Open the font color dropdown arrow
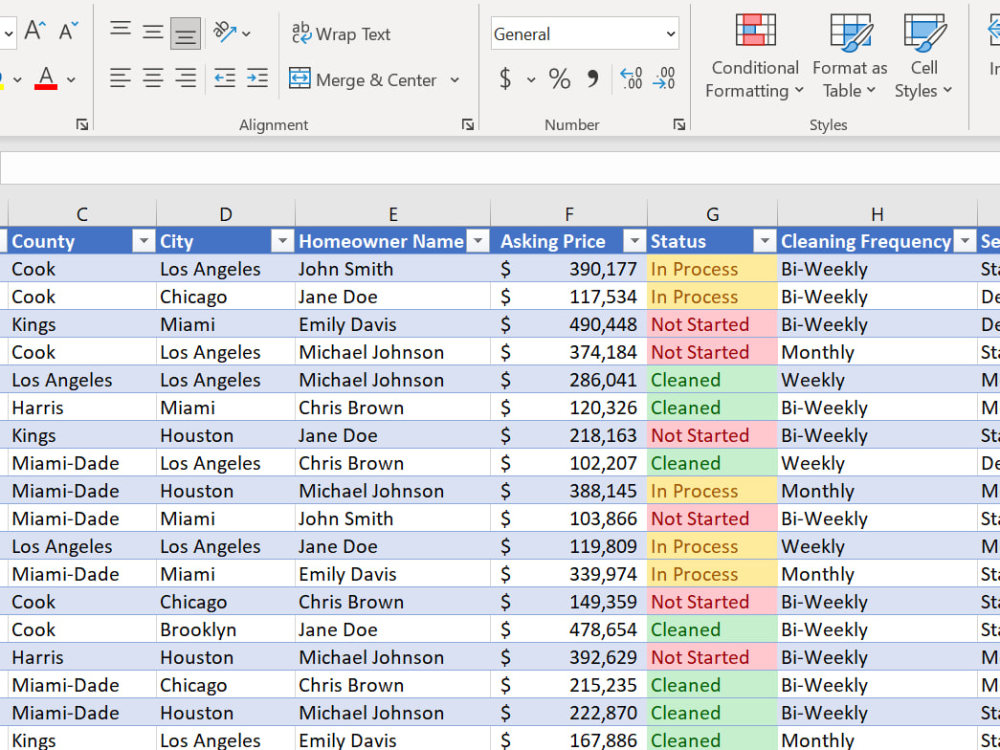 point(71,80)
